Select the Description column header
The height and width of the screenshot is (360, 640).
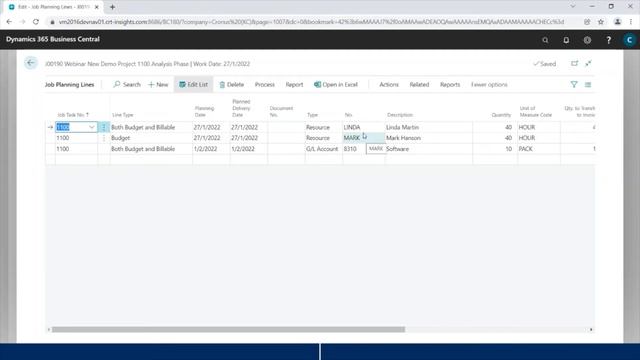click(x=400, y=115)
